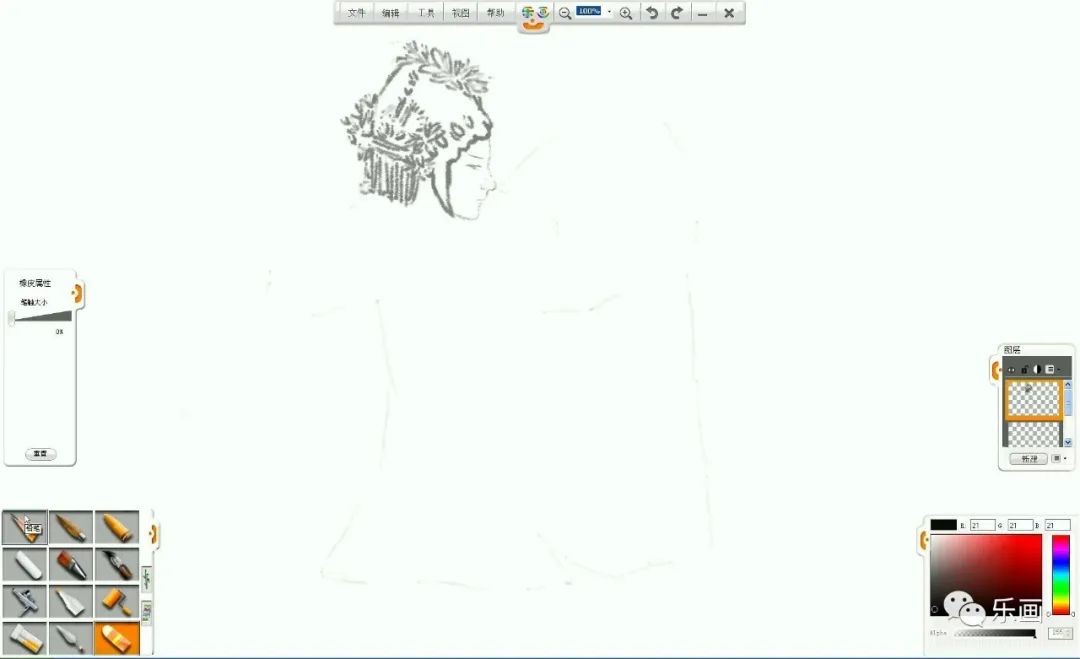Pick the white chalk tool

[24, 565]
